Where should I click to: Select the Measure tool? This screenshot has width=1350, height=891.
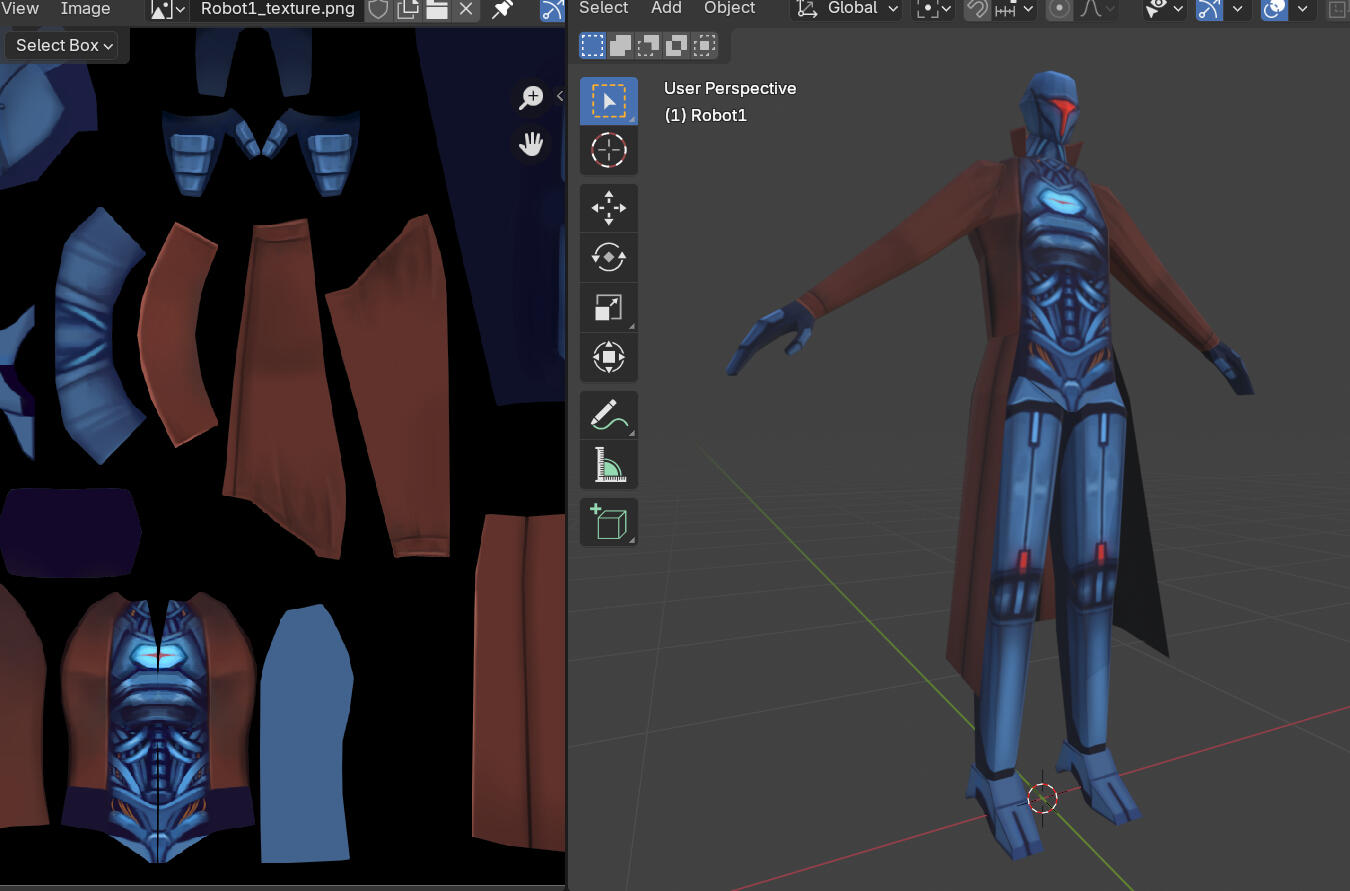point(608,464)
